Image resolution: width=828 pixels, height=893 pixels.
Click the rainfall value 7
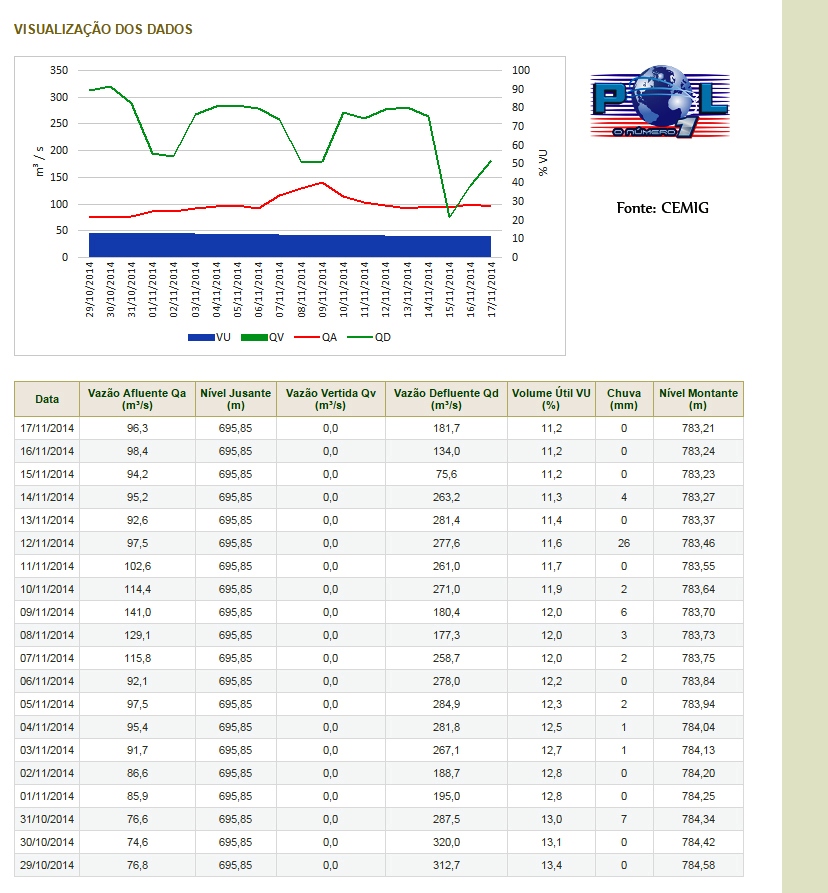(x=624, y=819)
